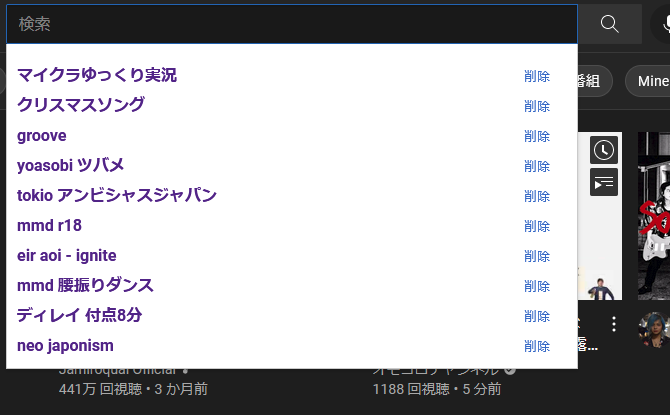The width and height of the screenshot is (670, 415).
Task: Remove groove from search history
Action: click(x=537, y=136)
